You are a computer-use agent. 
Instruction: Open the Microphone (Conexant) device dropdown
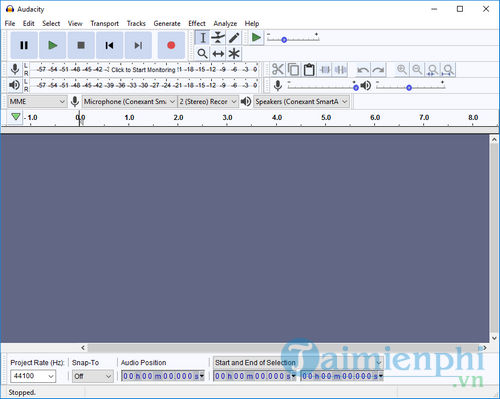point(129,101)
